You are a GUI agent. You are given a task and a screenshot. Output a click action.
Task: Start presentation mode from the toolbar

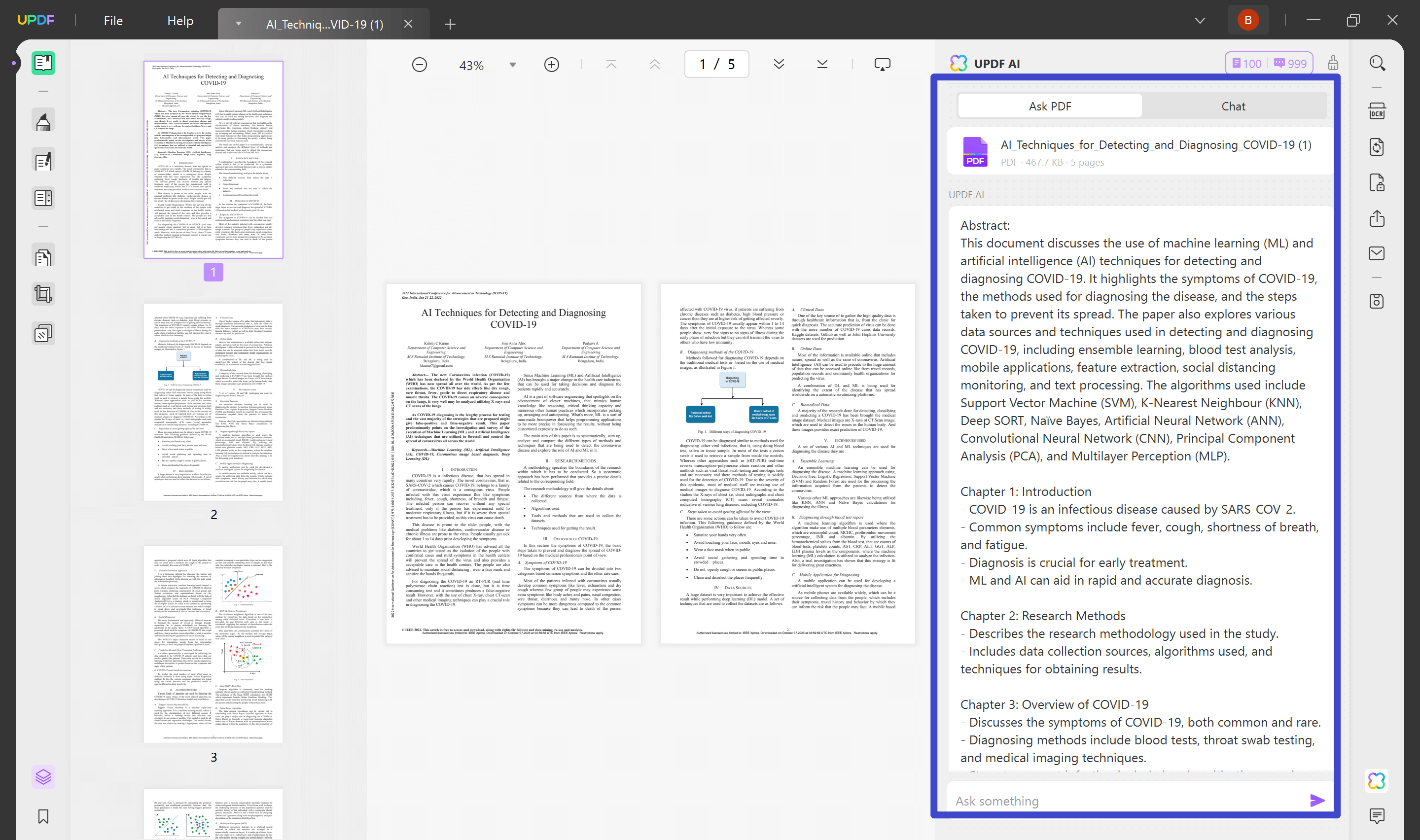click(883, 64)
